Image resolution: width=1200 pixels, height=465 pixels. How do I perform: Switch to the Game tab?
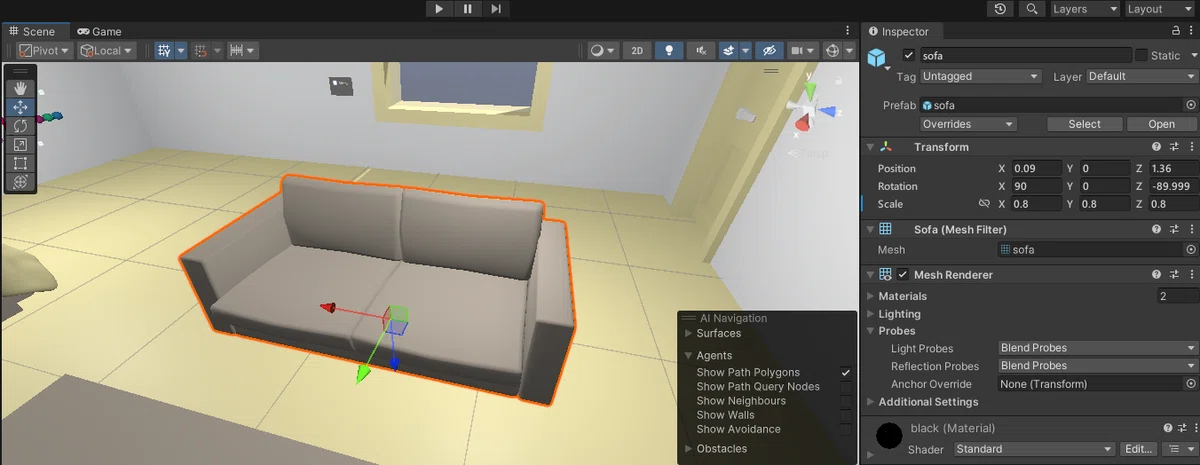[99, 31]
